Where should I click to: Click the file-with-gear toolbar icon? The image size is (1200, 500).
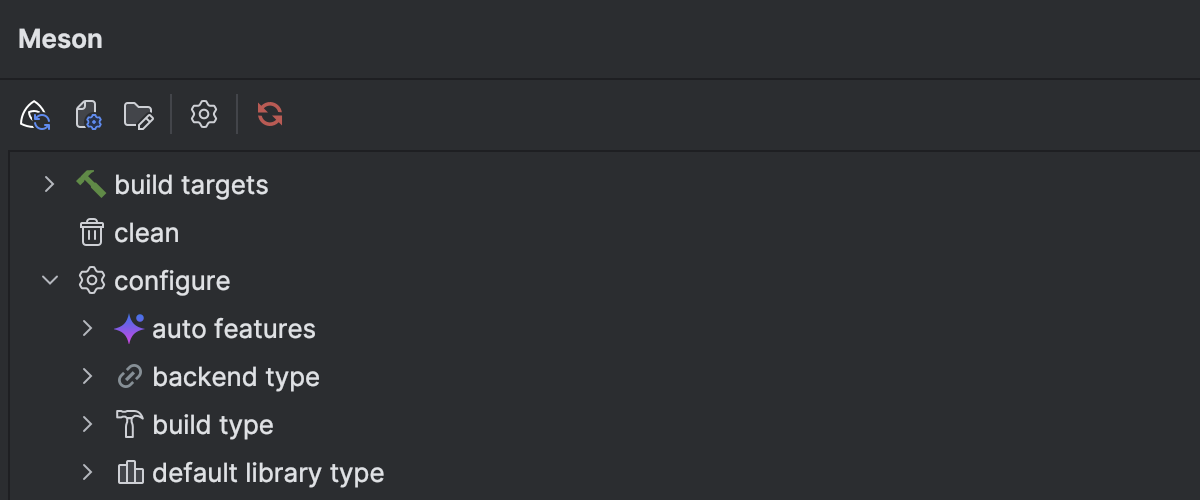[89, 115]
